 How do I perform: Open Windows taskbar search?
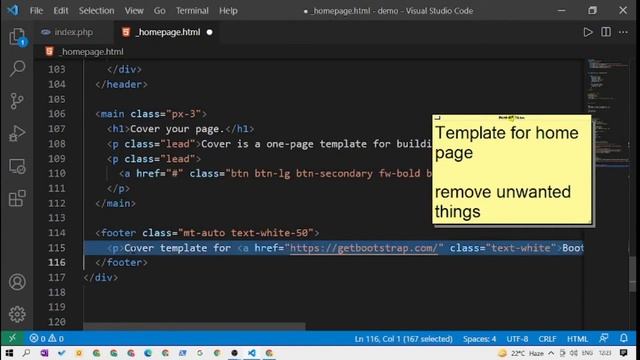pyautogui.click(x=27, y=353)
